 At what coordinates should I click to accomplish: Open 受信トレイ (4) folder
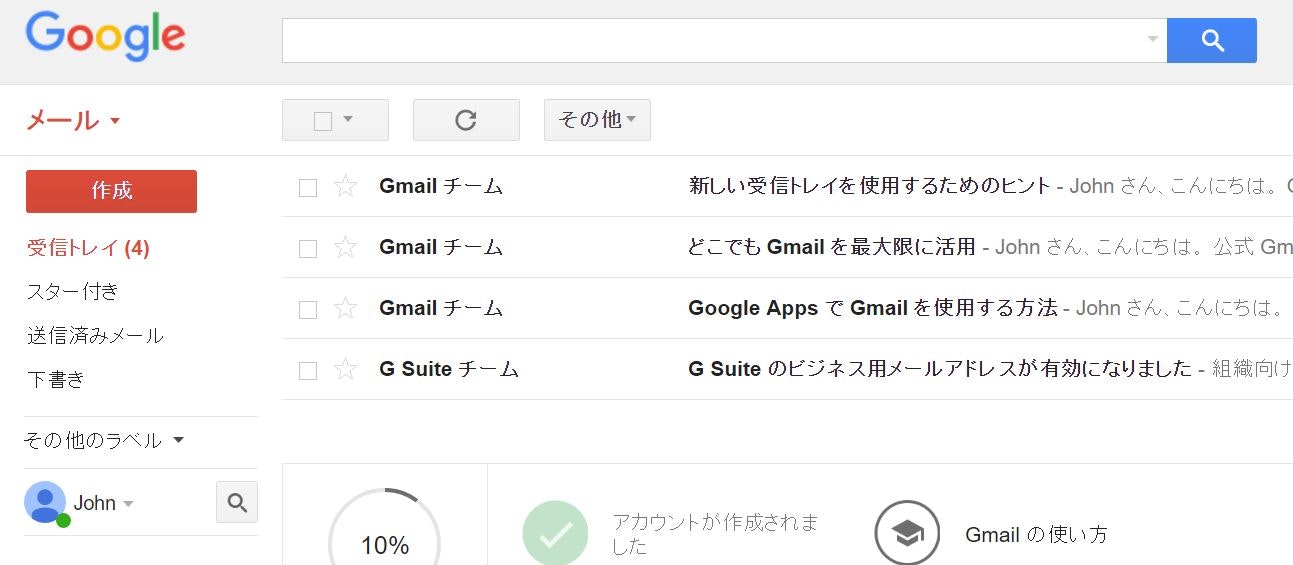click(88, 248)
